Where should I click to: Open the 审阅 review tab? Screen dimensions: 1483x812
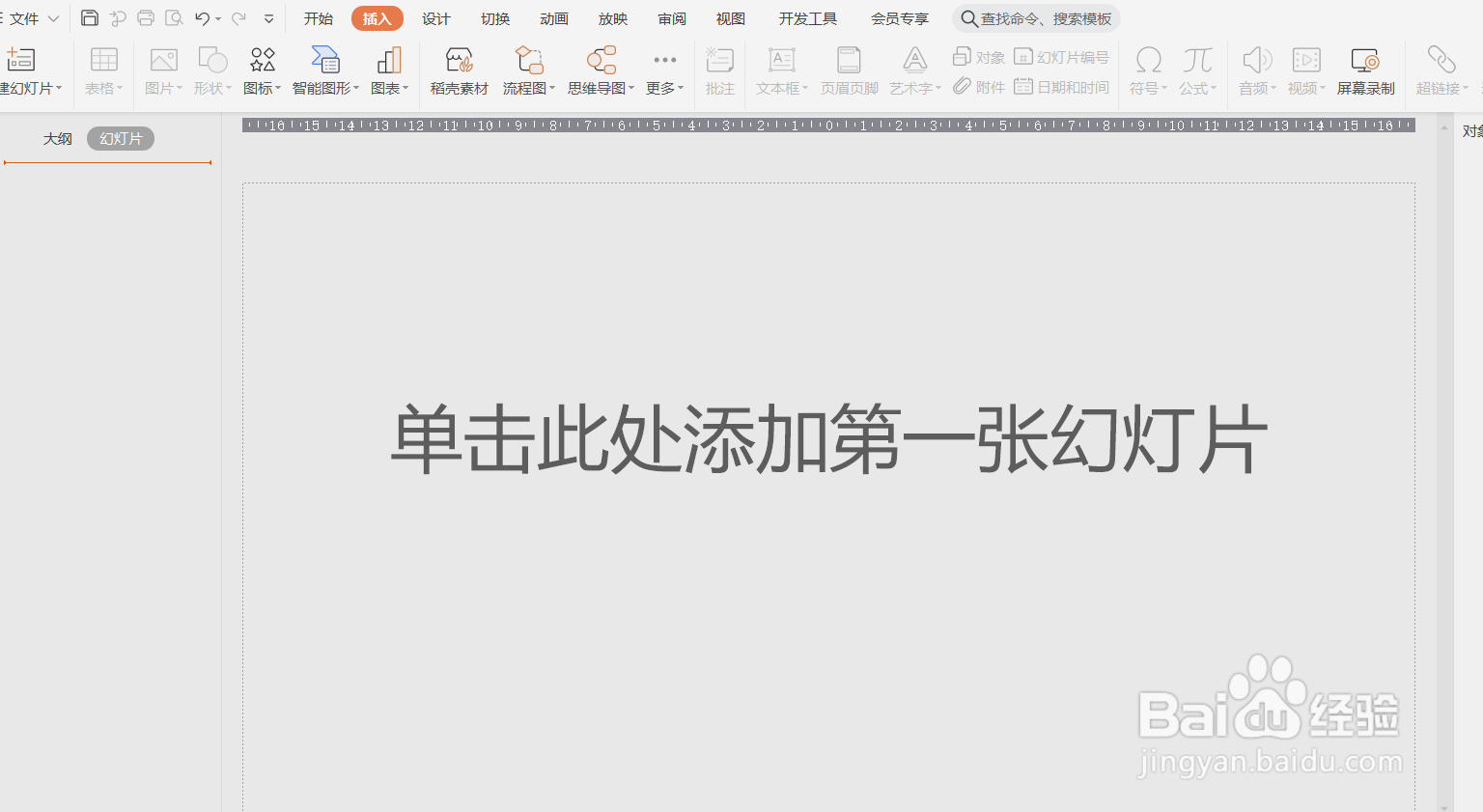coord(672,18)
